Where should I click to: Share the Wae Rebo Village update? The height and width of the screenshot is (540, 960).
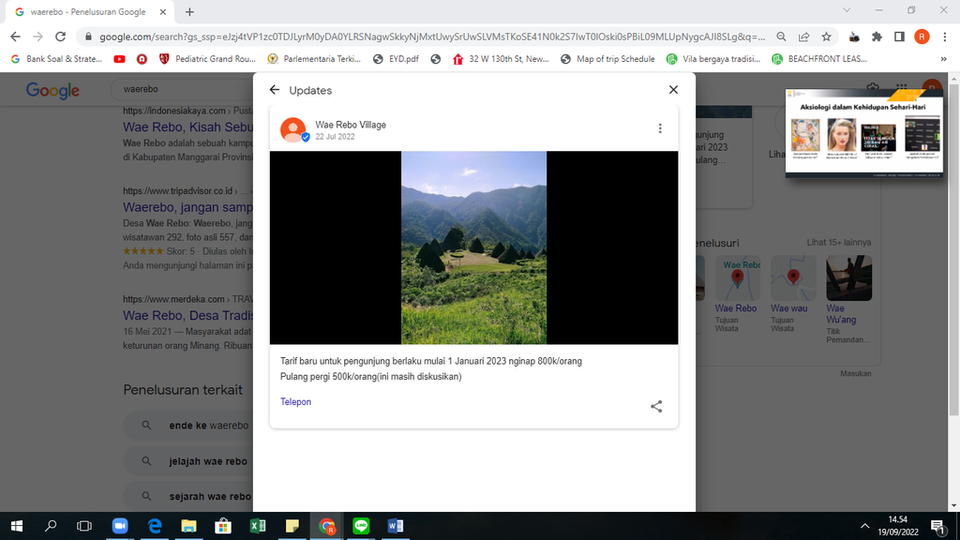pyautogui.click(x=656, y=407)
